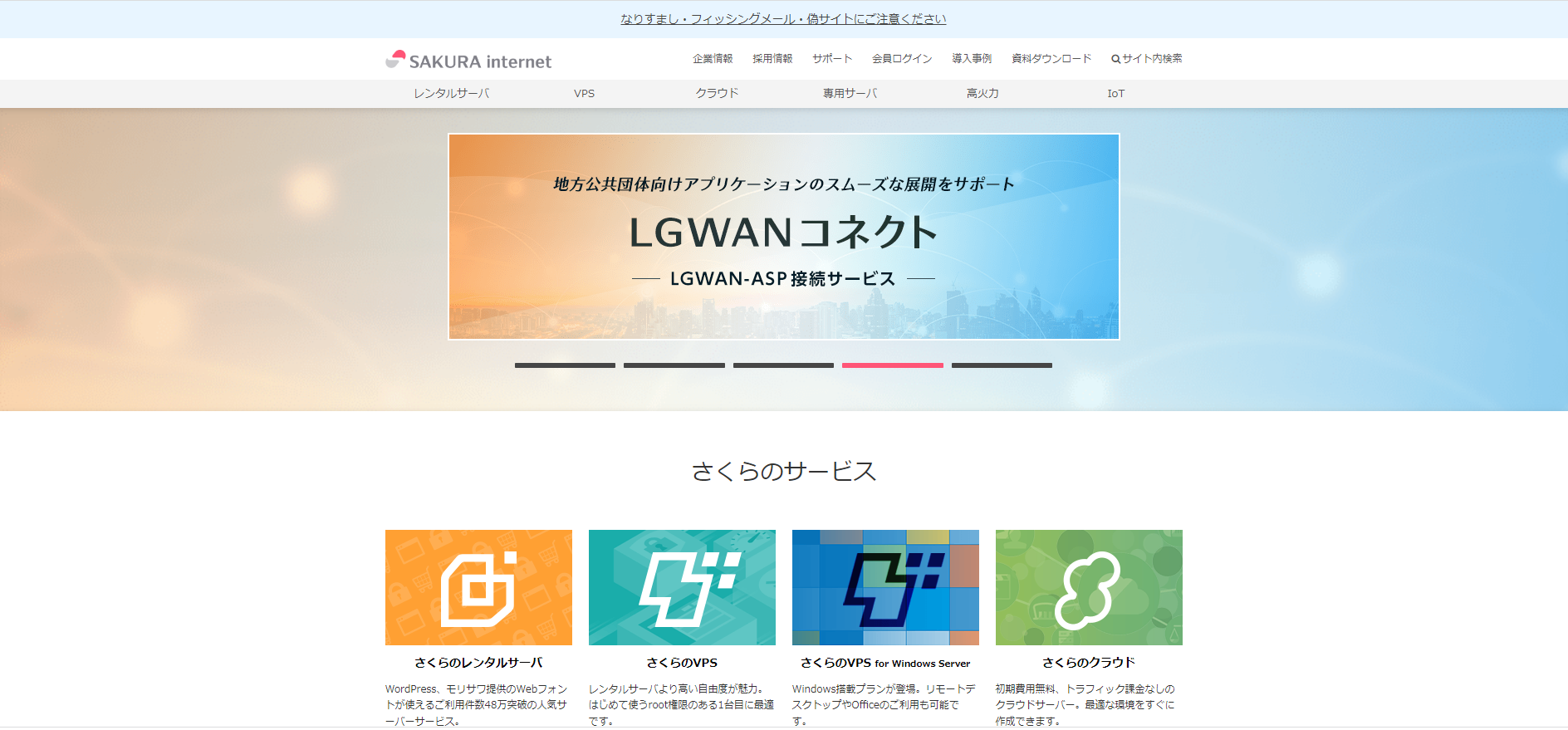This screenshot has height=730, width=1568.
Task: Expand the レンタルサーバ navigation menu
Action: [451, 94]
